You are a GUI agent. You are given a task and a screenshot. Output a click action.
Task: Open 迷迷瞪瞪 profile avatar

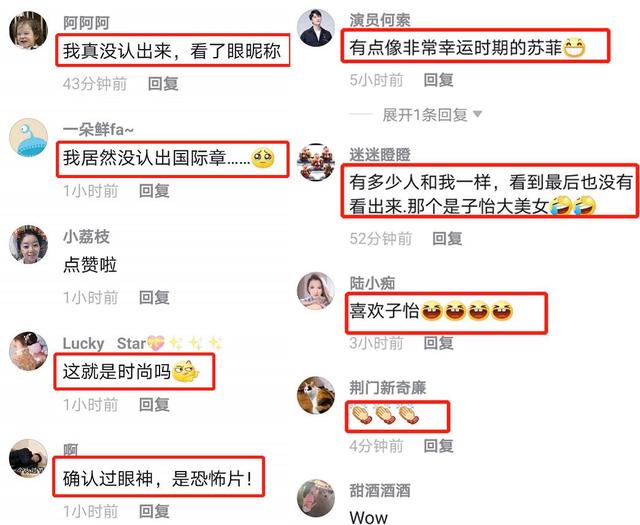point(316,162)
